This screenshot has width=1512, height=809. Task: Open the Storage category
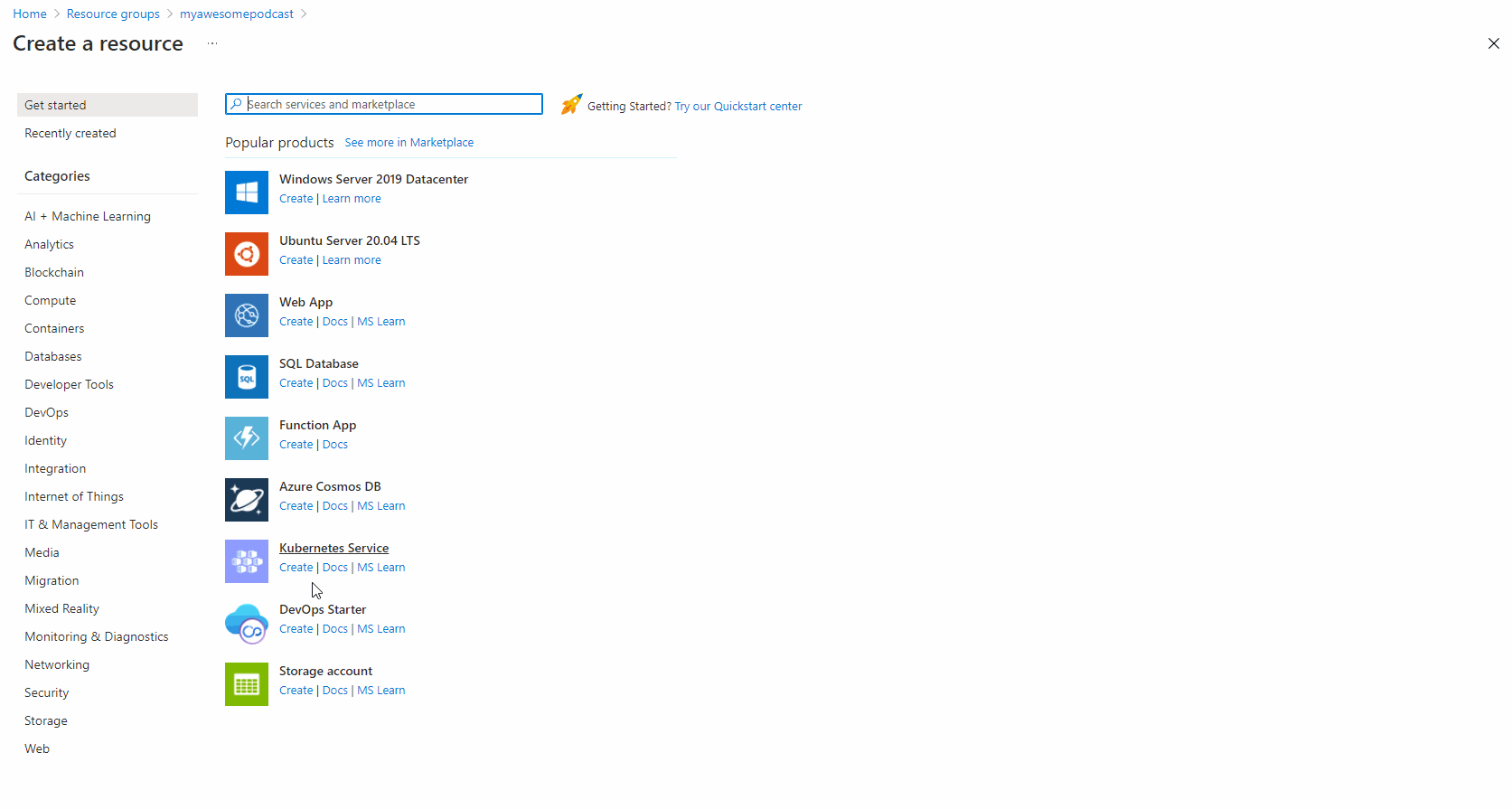click(x=46, y=720)
